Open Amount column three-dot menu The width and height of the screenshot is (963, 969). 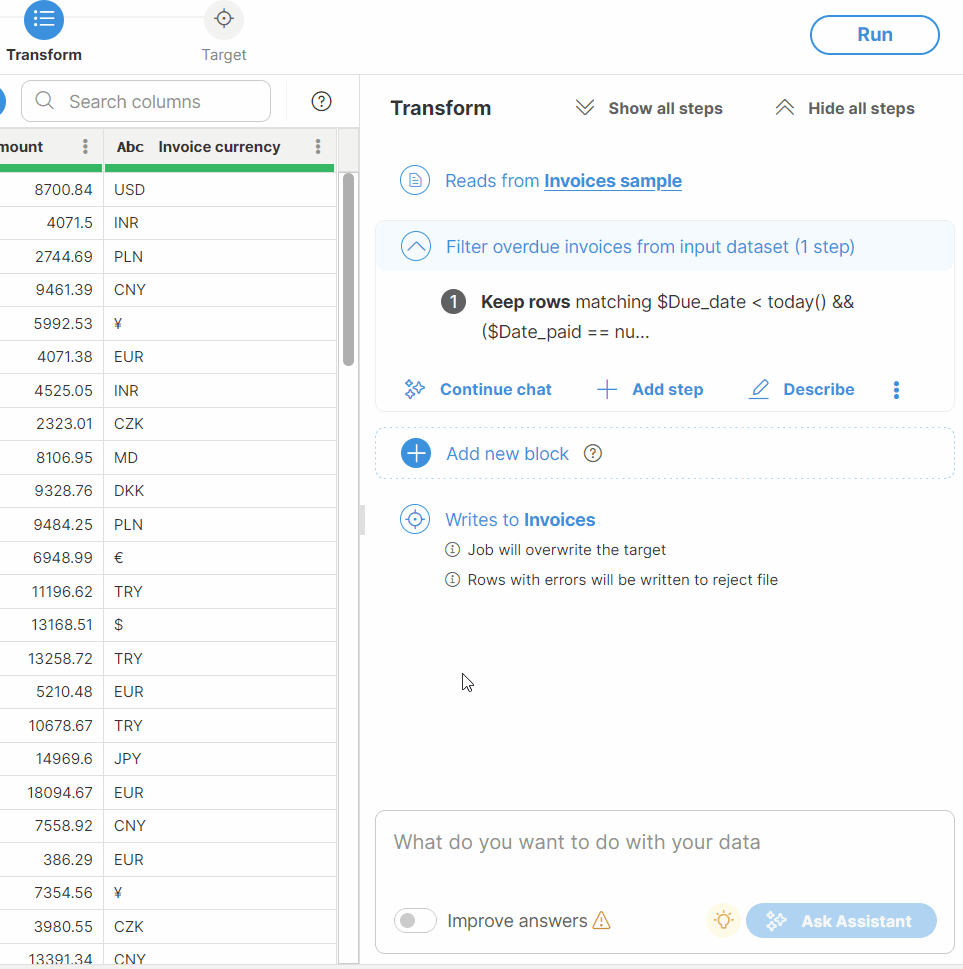pos(86,147)
